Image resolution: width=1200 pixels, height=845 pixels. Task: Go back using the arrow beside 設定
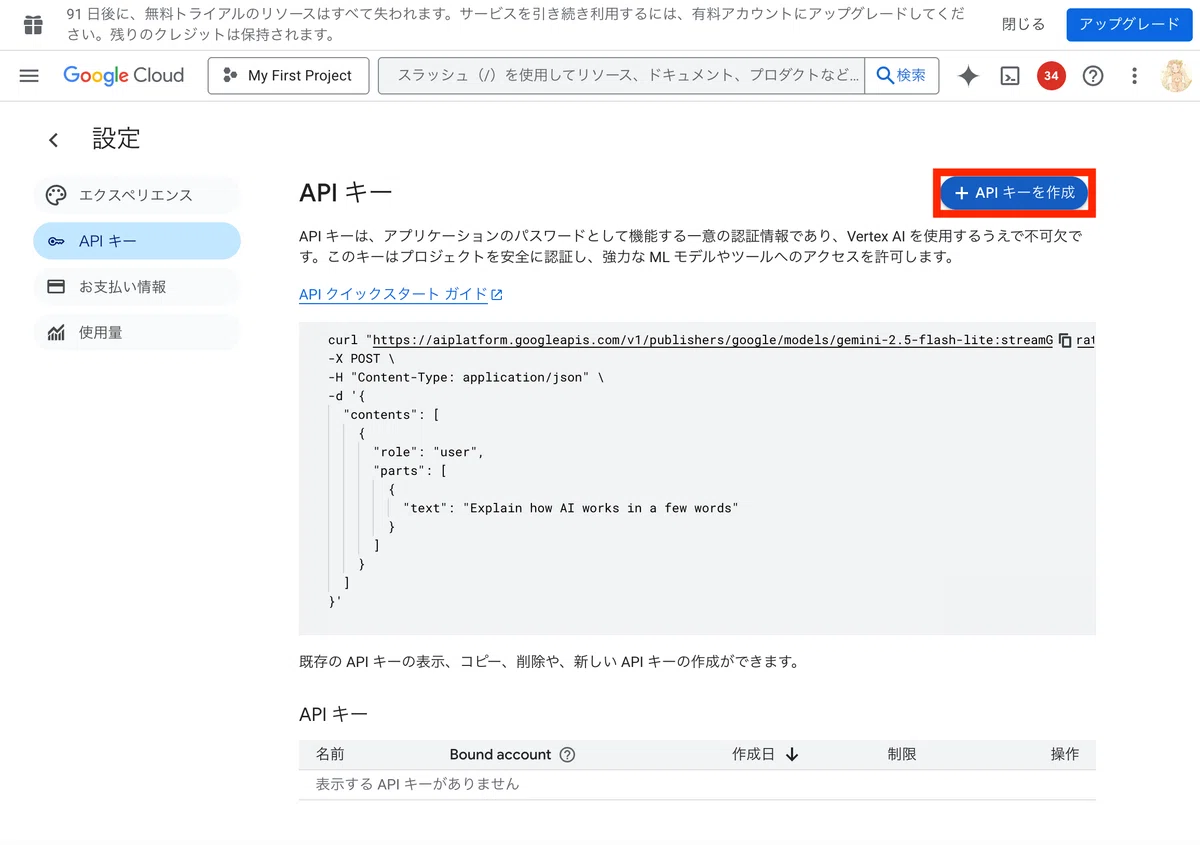54,140
